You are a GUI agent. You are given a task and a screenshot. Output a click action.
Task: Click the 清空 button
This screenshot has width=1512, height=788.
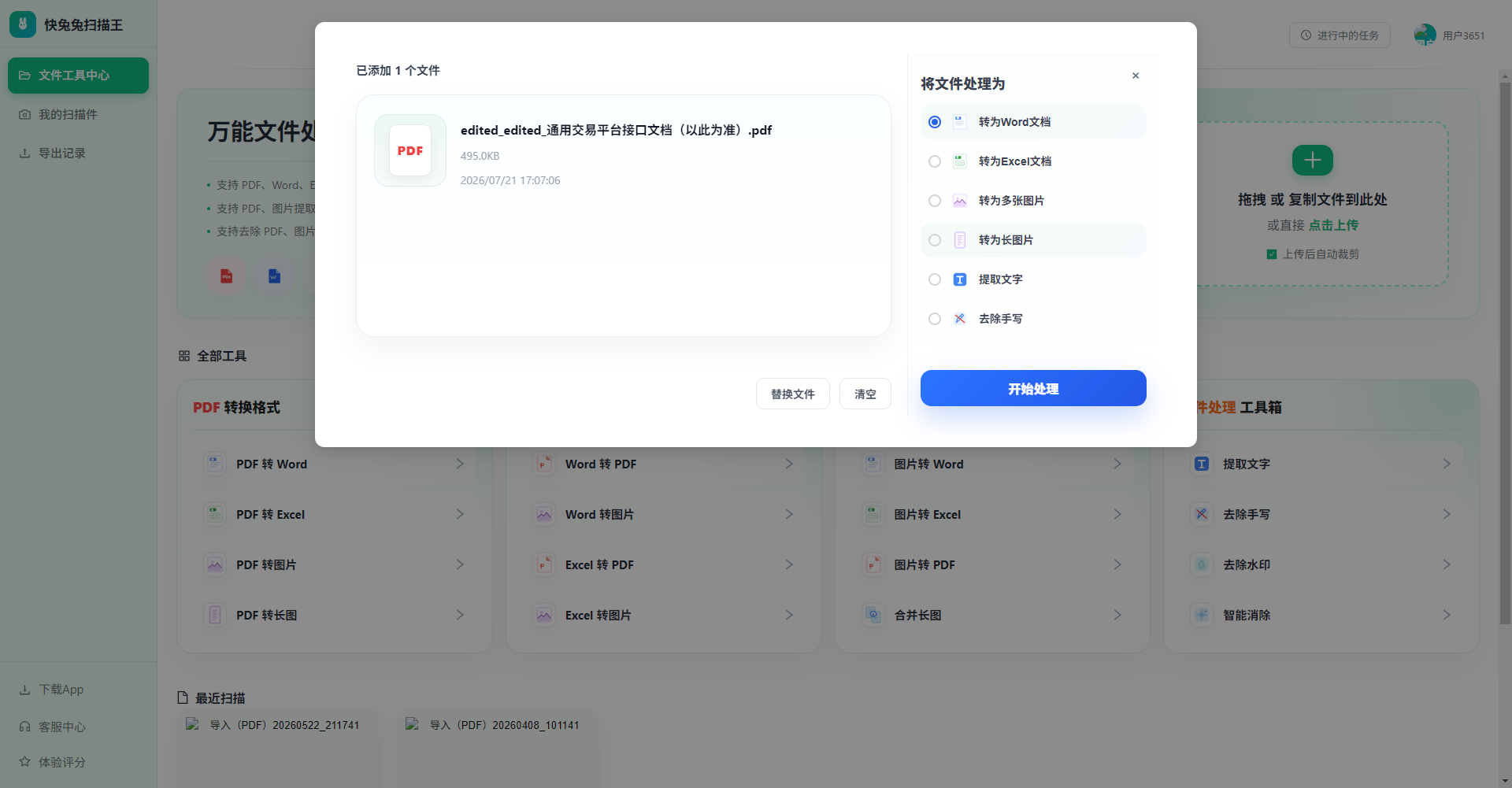coord(865,394)
